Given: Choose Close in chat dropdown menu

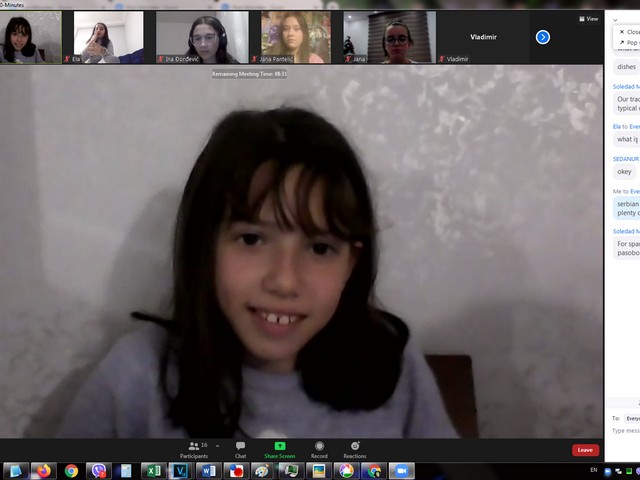Looking at the screenshot, I should coord(629,32).
